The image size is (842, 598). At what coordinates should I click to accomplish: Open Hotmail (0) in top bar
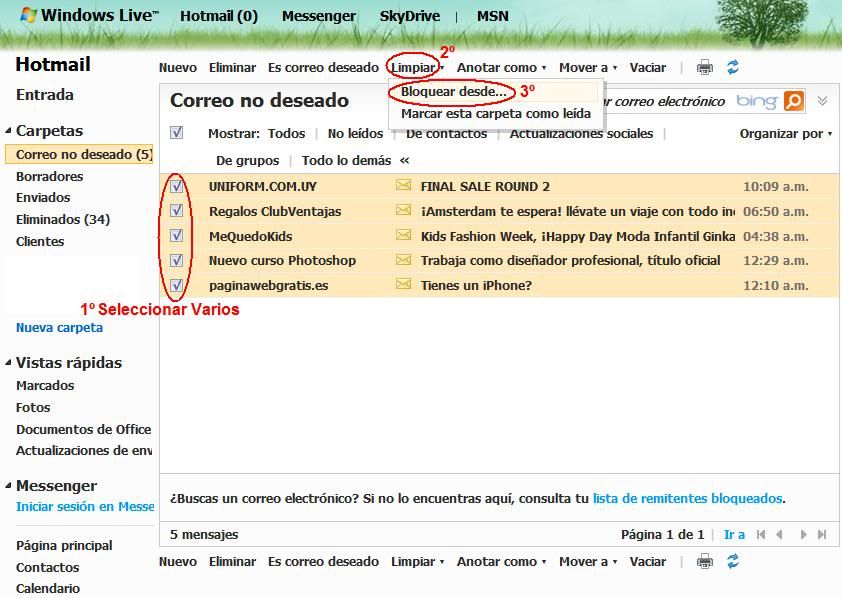coord(219,16)
